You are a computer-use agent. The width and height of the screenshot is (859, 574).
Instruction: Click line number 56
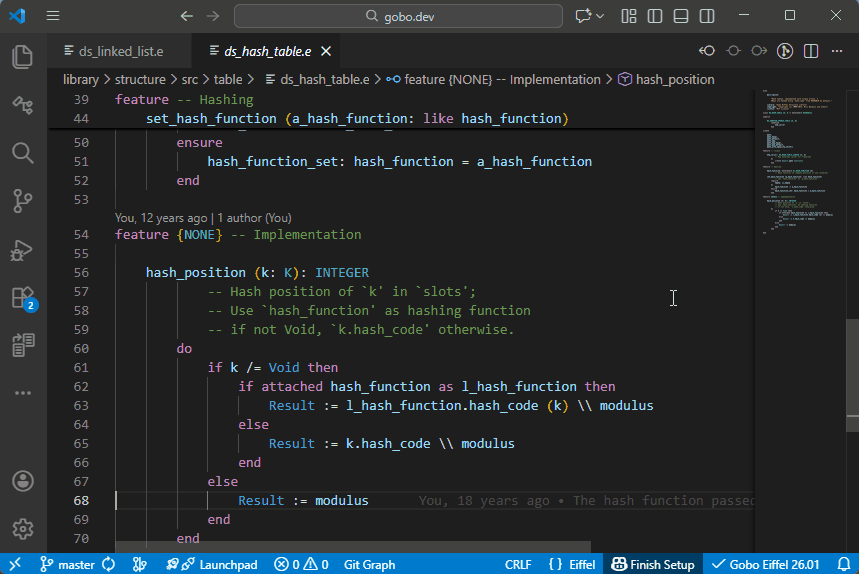[81, 273]
